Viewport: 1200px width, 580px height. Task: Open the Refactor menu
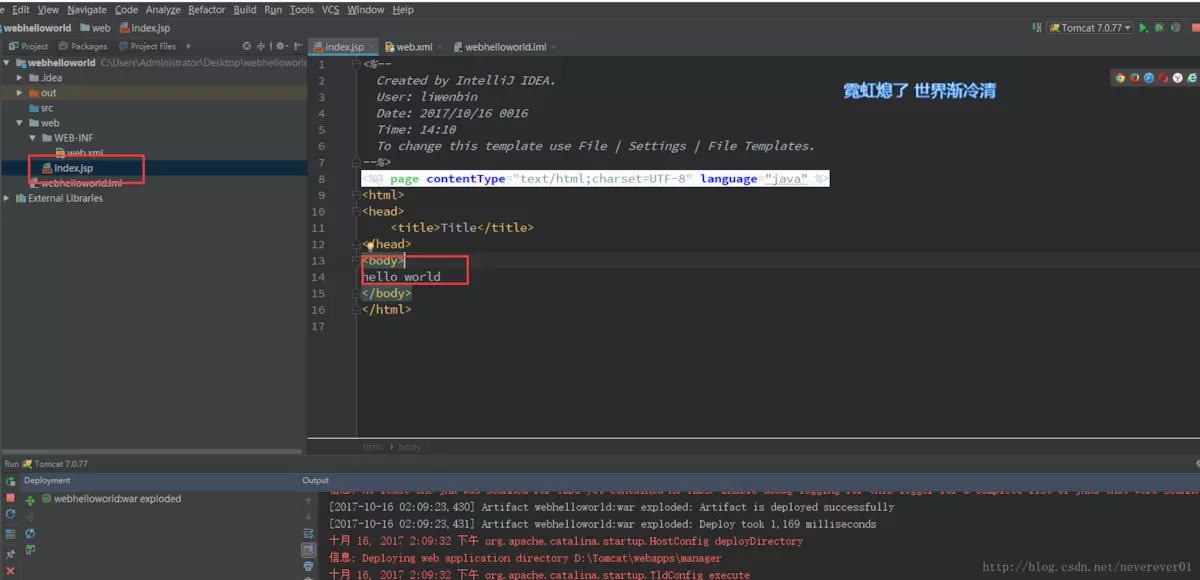pyautogui.click(x=206, y=10)
